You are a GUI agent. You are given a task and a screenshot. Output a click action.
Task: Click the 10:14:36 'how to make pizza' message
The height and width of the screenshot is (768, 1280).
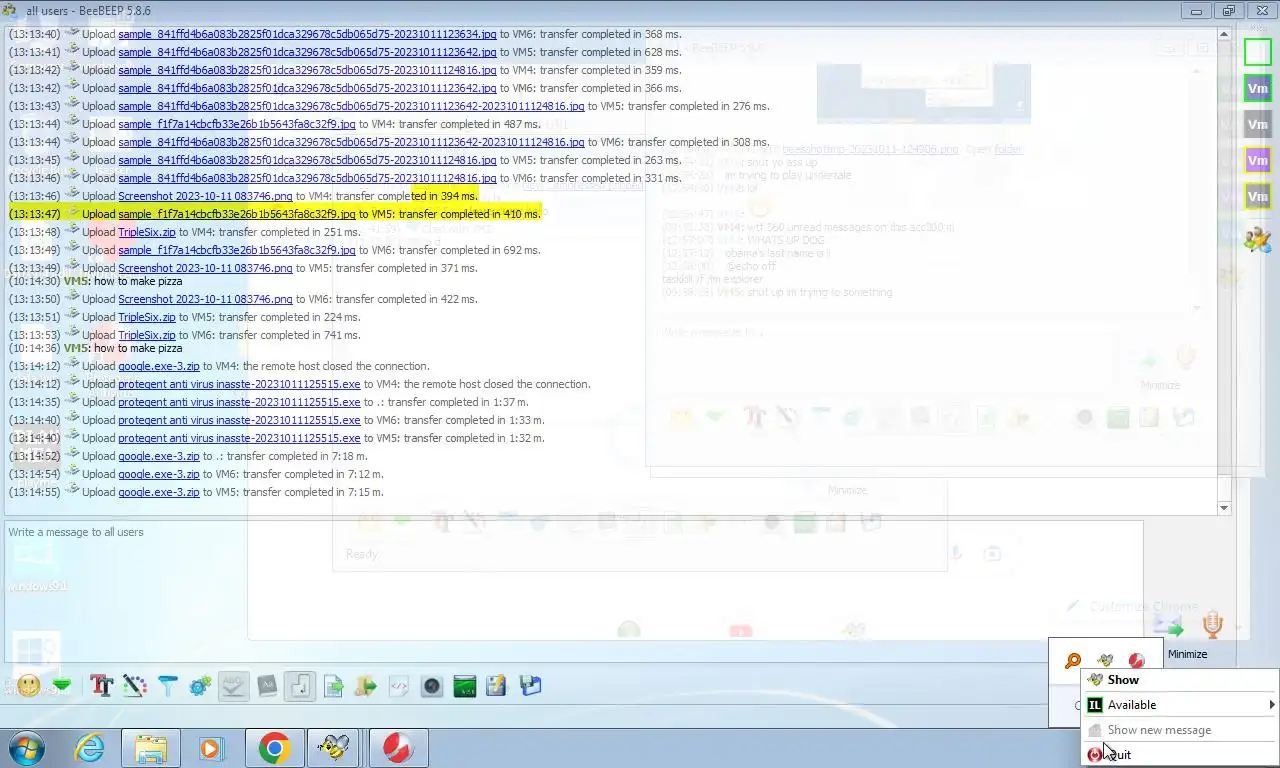coord(138,348)
